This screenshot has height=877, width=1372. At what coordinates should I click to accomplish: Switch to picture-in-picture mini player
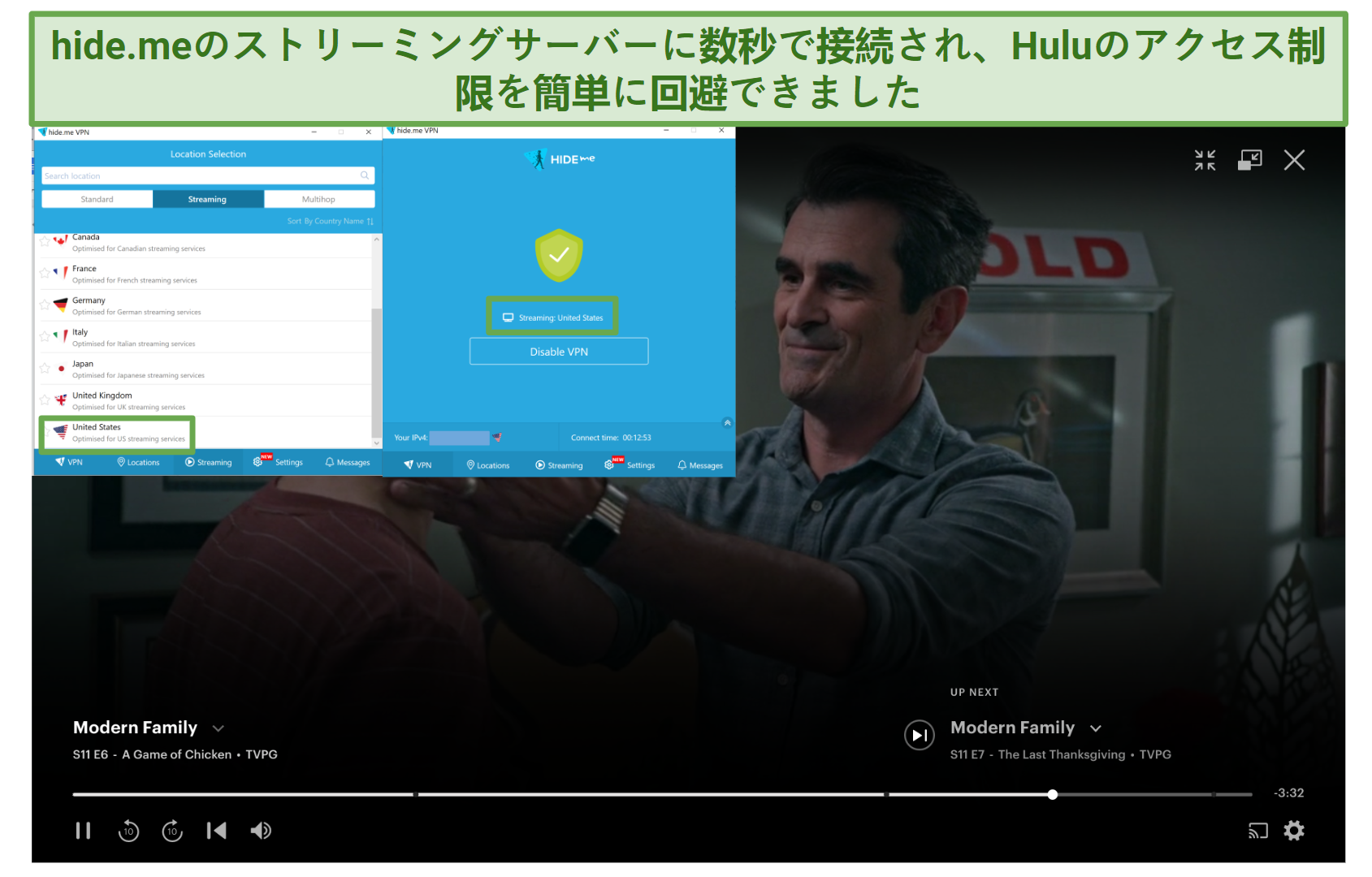click(1250, 160)
